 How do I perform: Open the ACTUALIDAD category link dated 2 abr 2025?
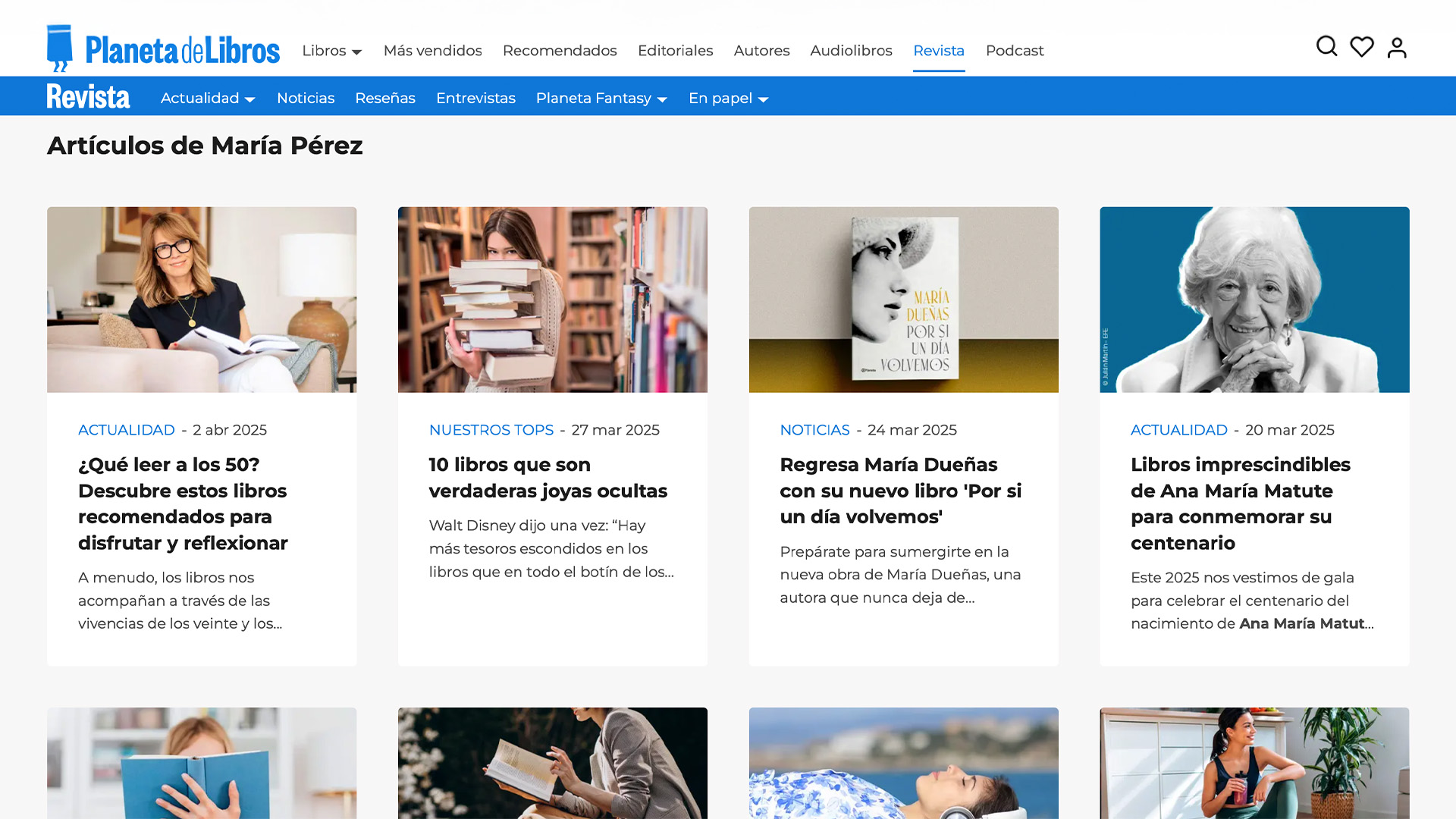tap(127, 430)
